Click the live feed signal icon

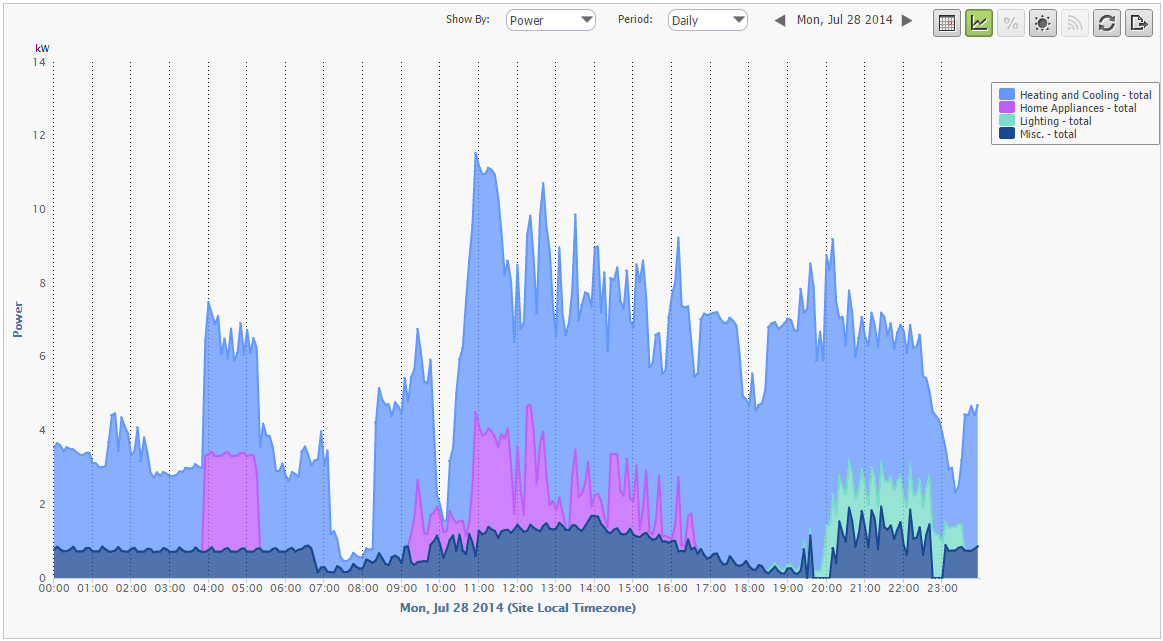click(1075, 23)
